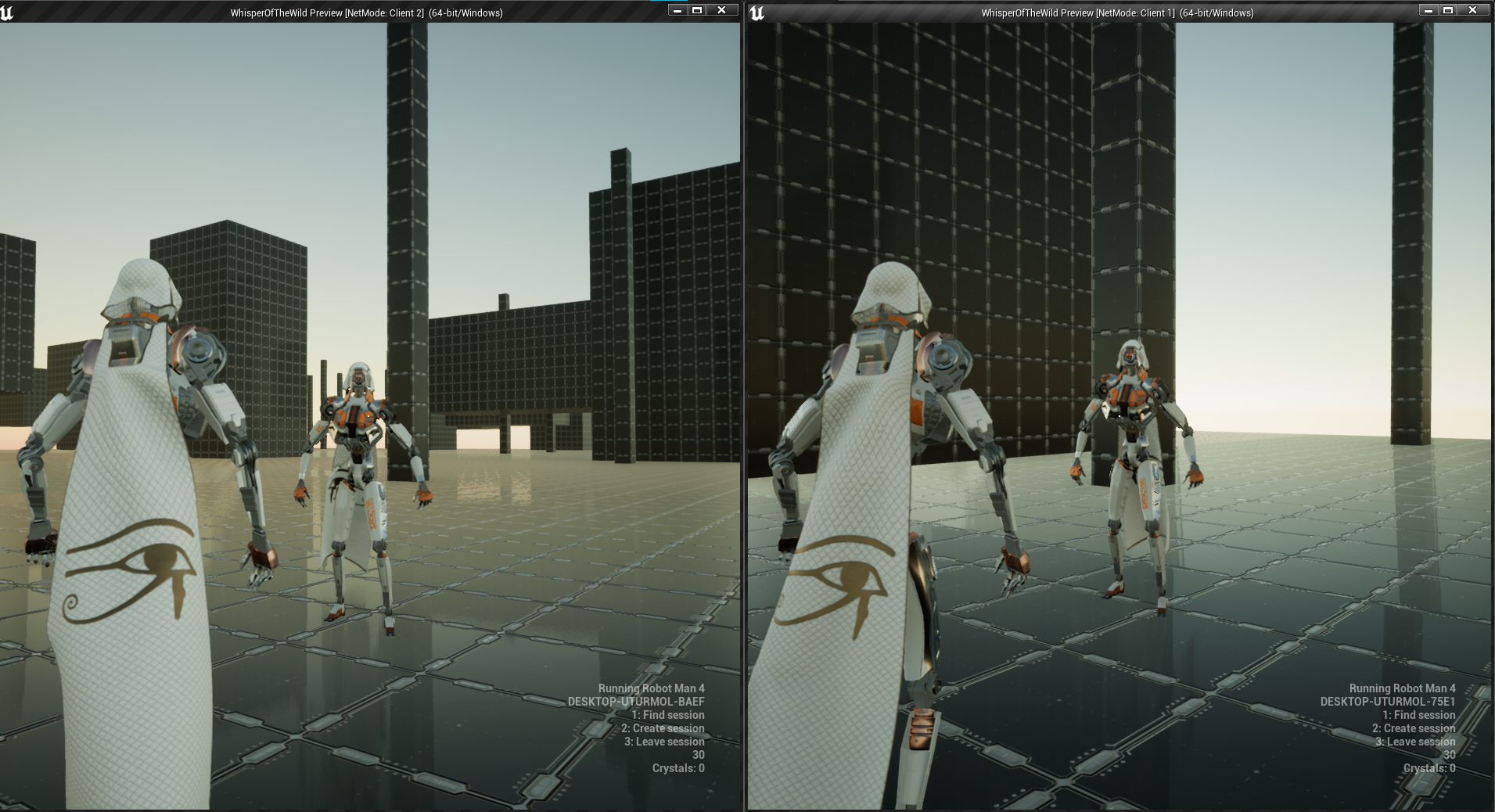Minimize the Client 2 preview window
Image resolution: width=1495 pixels, height=812 pixels.
click(677, 10)
